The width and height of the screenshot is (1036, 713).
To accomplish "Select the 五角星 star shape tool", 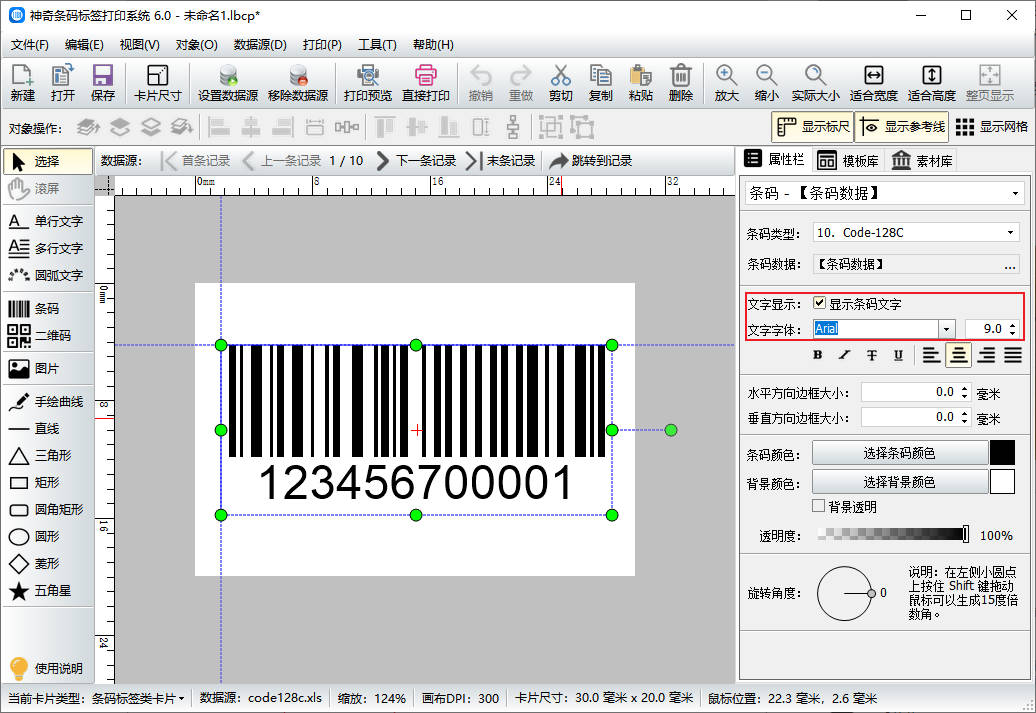I will (47, 591).
